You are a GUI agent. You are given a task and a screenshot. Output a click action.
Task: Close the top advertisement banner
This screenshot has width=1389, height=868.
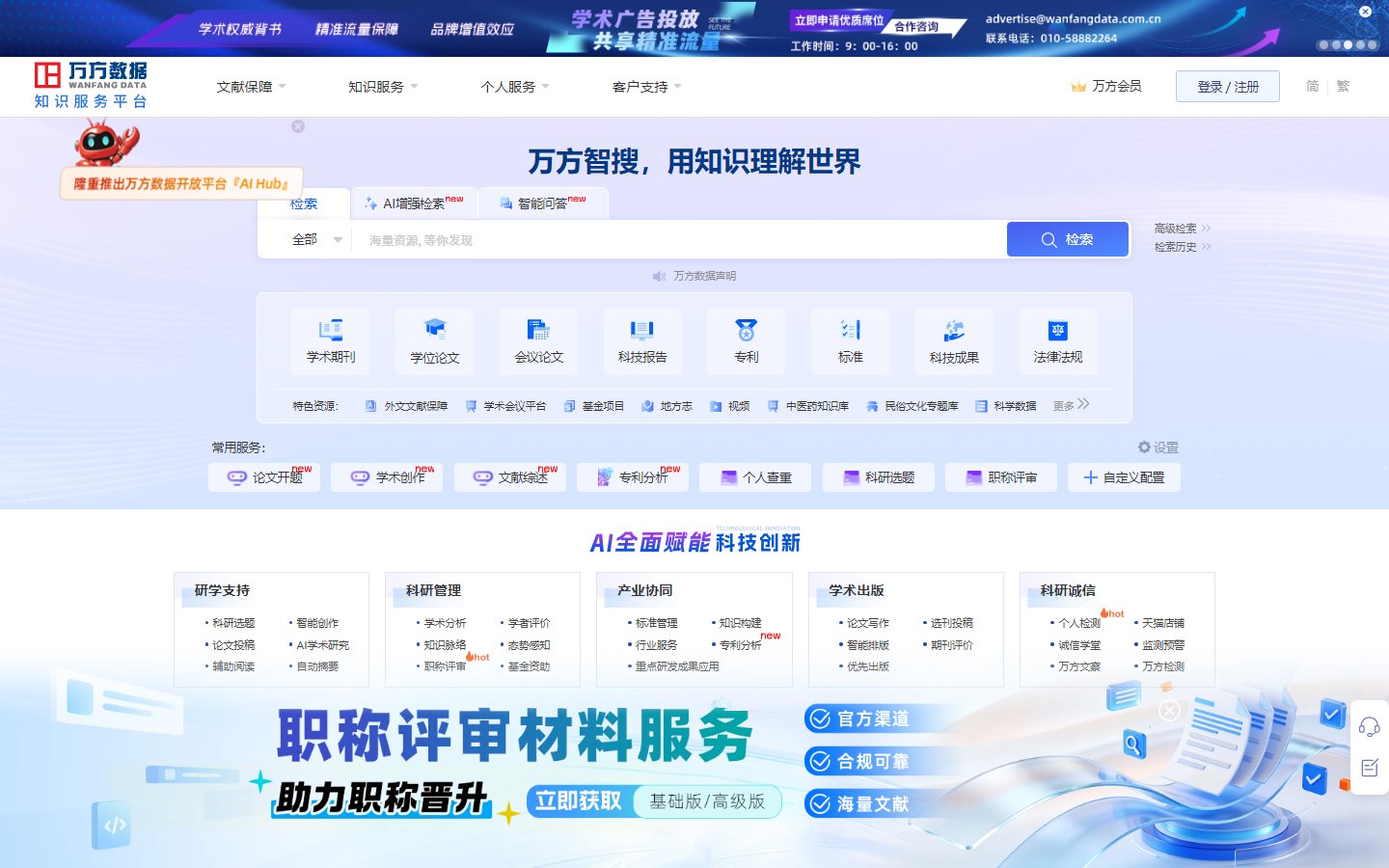pyautogui.click(x=1365, y=12)
